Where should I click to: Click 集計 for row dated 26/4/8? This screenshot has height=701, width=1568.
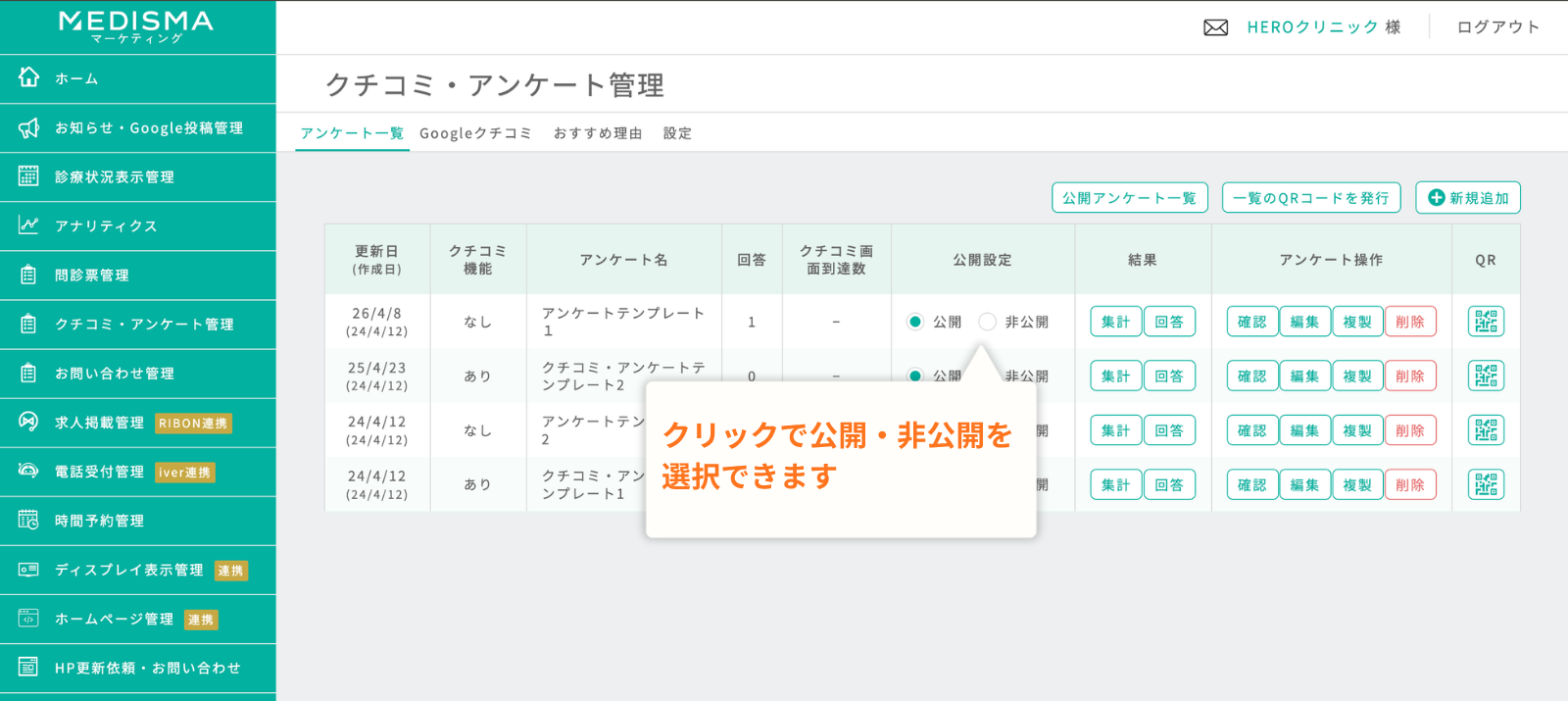(x=1116, y=322)
